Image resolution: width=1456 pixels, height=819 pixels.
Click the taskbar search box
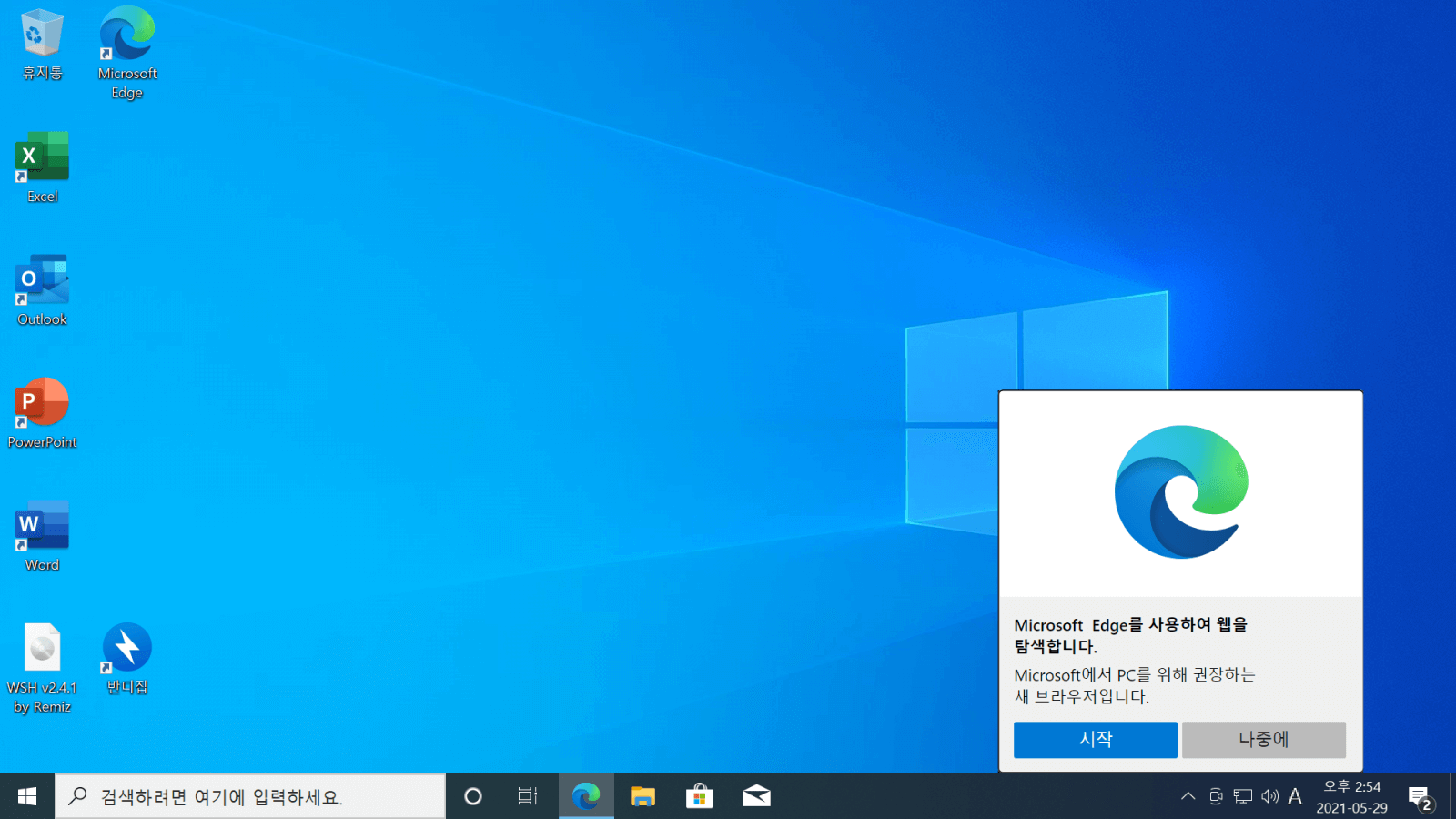coord(250,796)
